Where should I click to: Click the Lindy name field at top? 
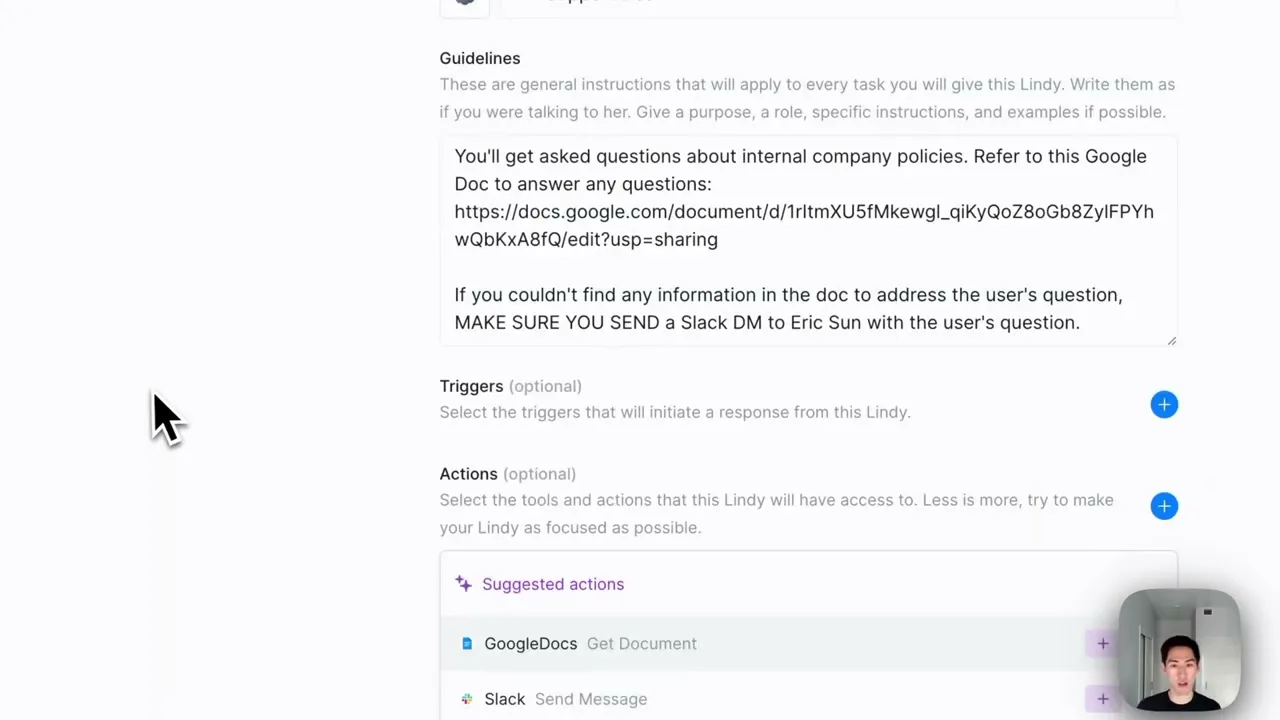(838, 5)
